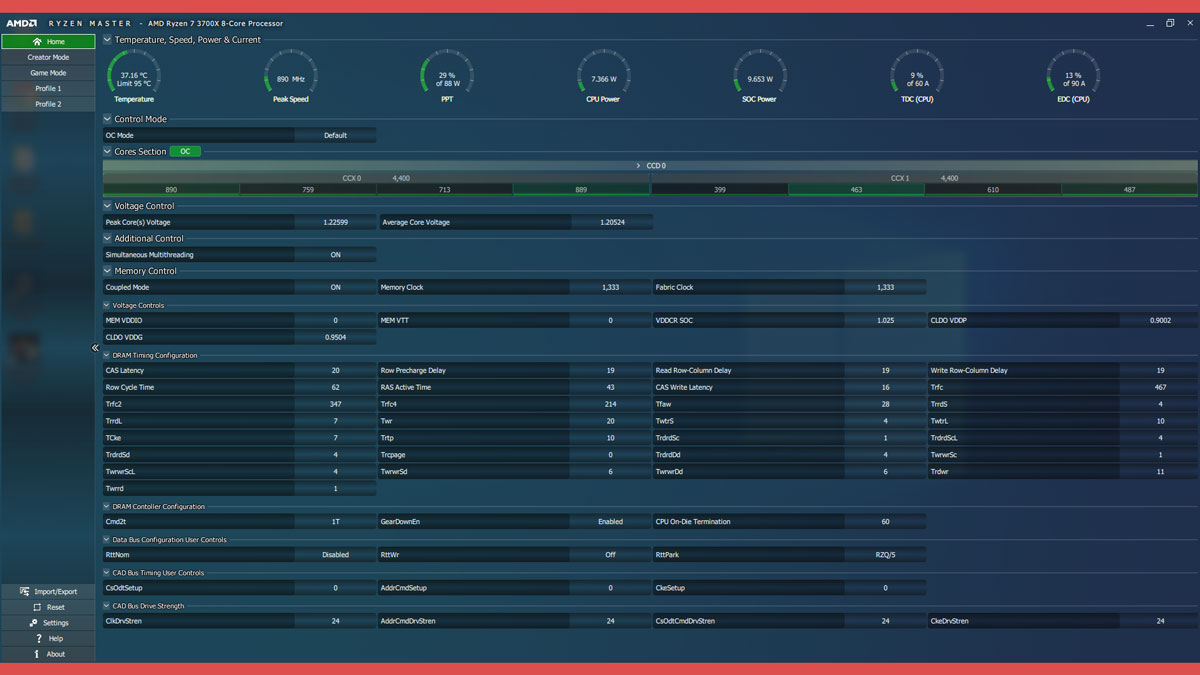Select the core showing 487
The image size is (1200, 675).
coord(1130,189)
